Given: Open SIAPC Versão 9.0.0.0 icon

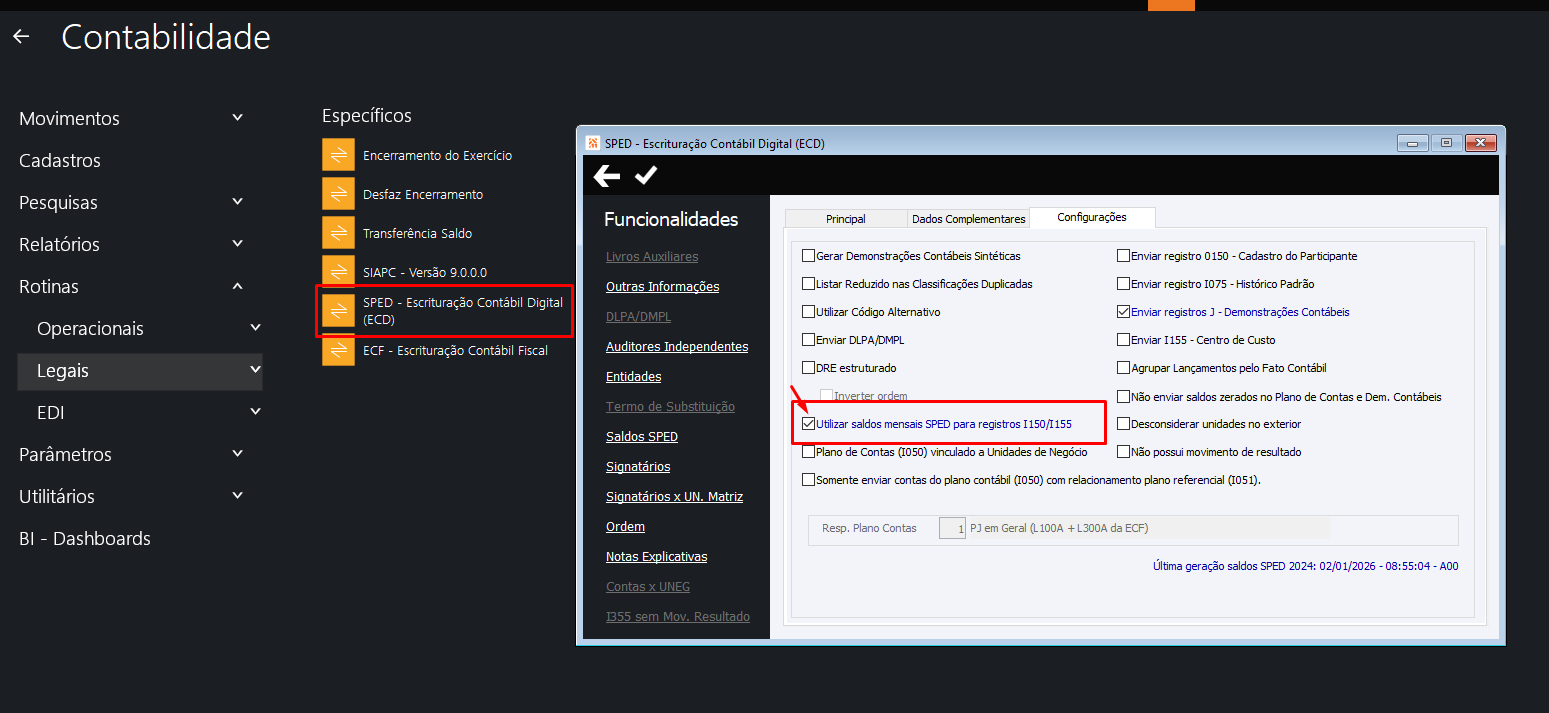Looking at the screenshot, I should (x=338, y=272).
